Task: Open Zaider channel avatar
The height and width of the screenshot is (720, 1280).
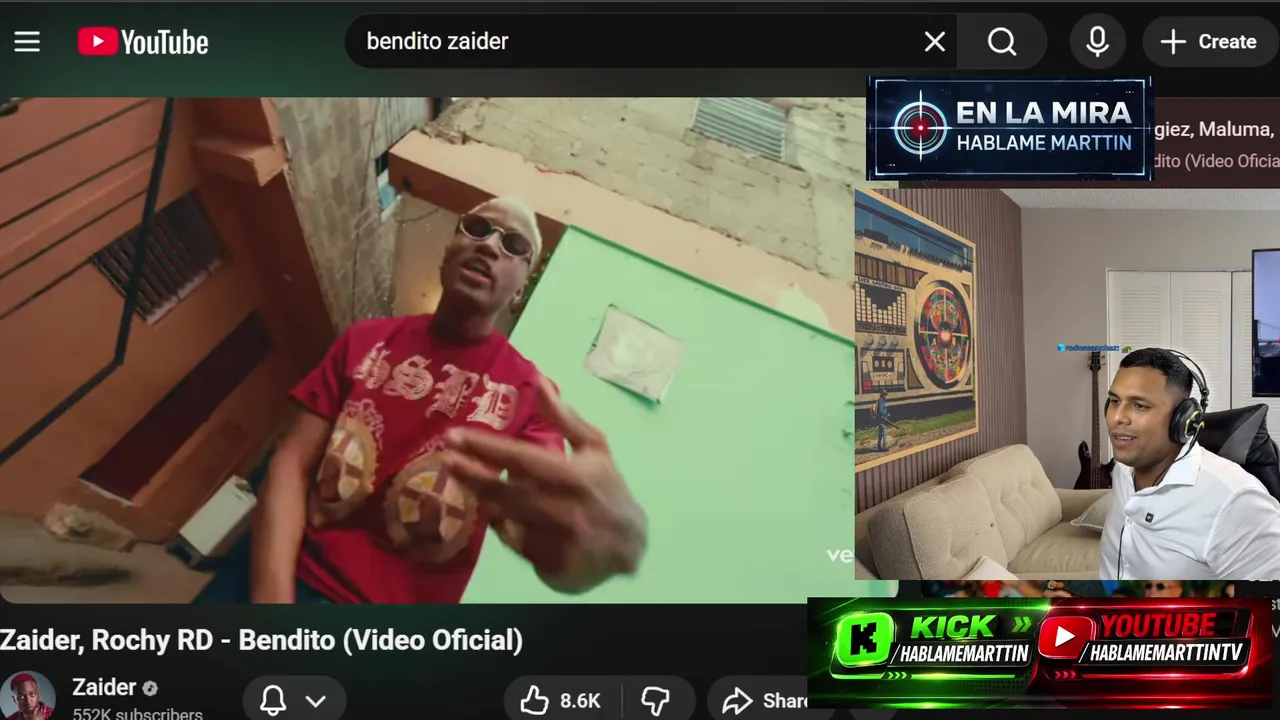Action: click(27, 697)
